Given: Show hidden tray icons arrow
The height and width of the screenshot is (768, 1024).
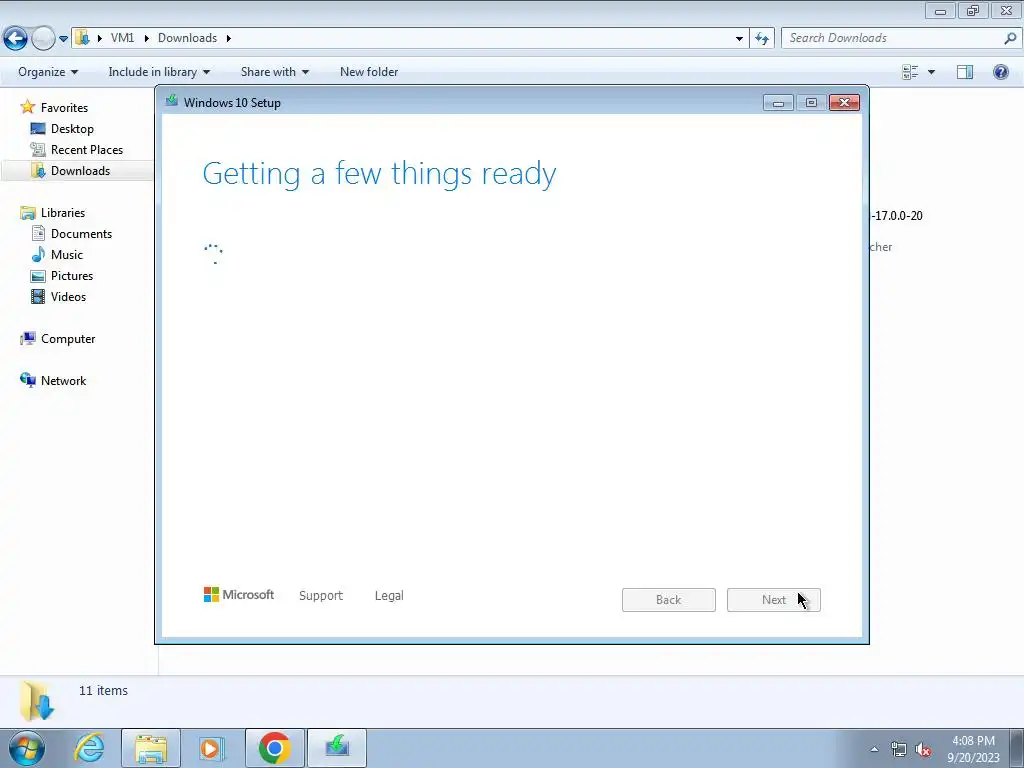Looking at the screenshot, I should coord(874,749).
